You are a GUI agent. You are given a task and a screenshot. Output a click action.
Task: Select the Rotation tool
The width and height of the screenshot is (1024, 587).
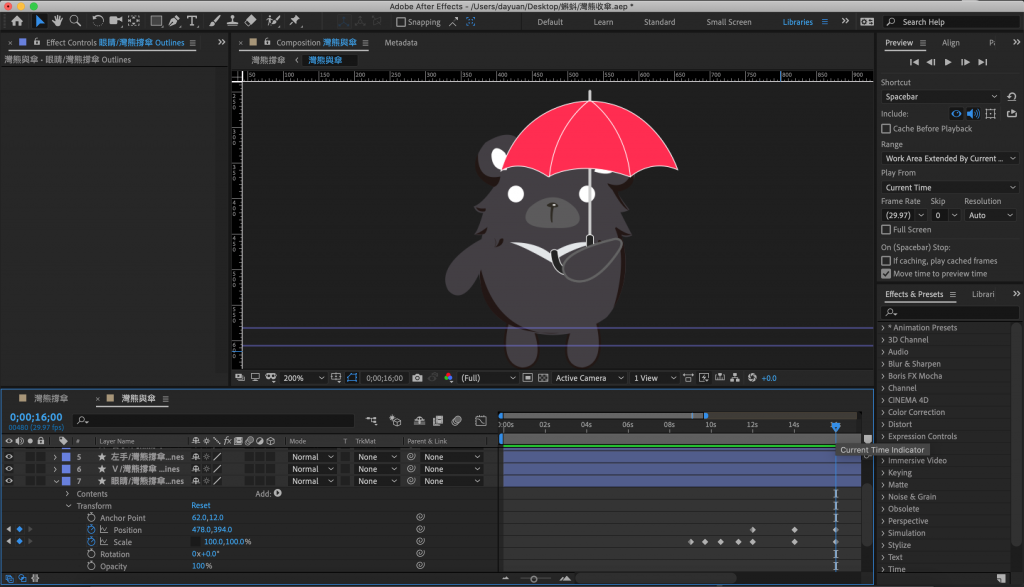tap(97, 21)
